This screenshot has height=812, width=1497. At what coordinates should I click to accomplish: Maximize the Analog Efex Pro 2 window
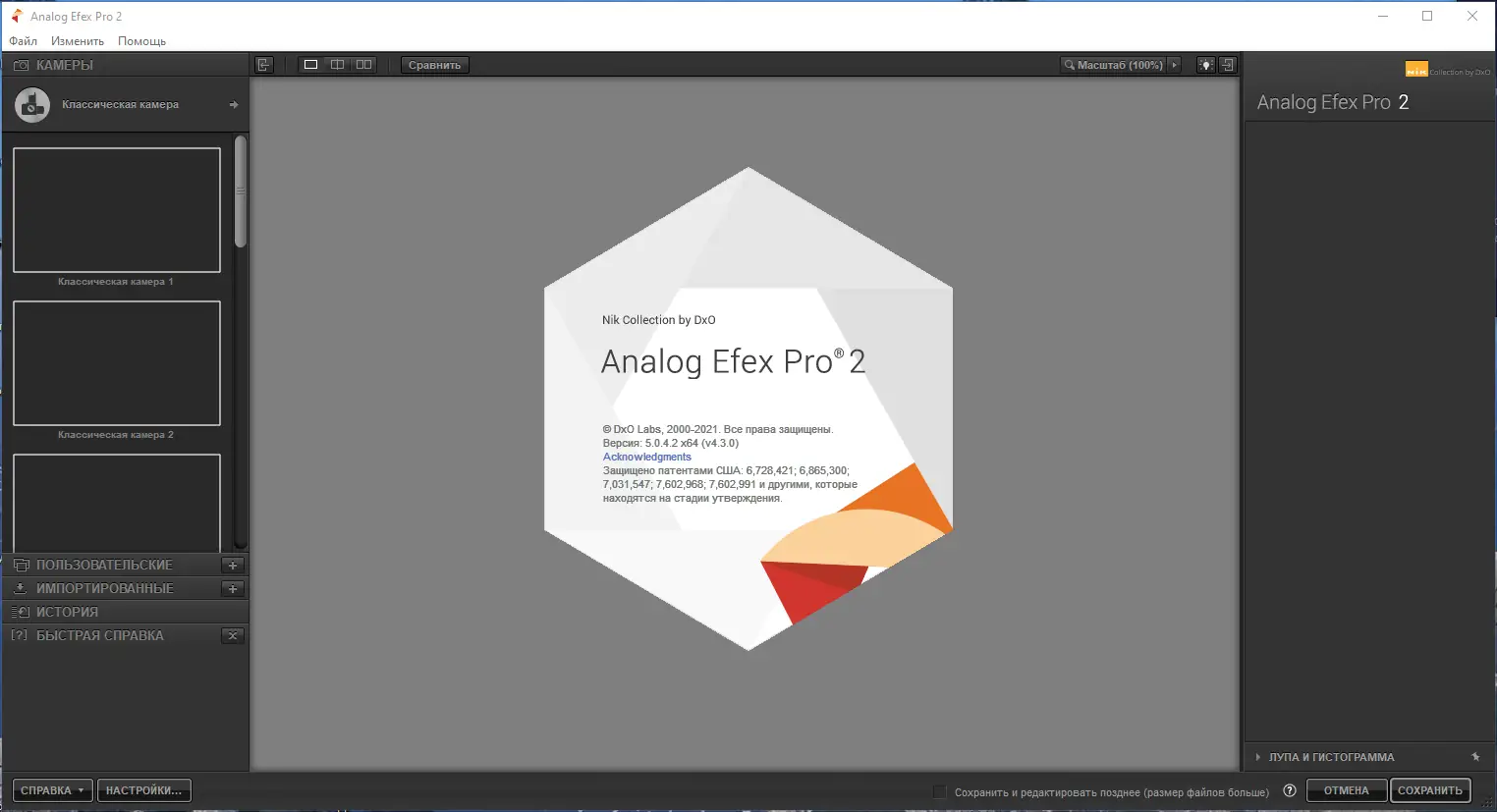[1427, 16]
